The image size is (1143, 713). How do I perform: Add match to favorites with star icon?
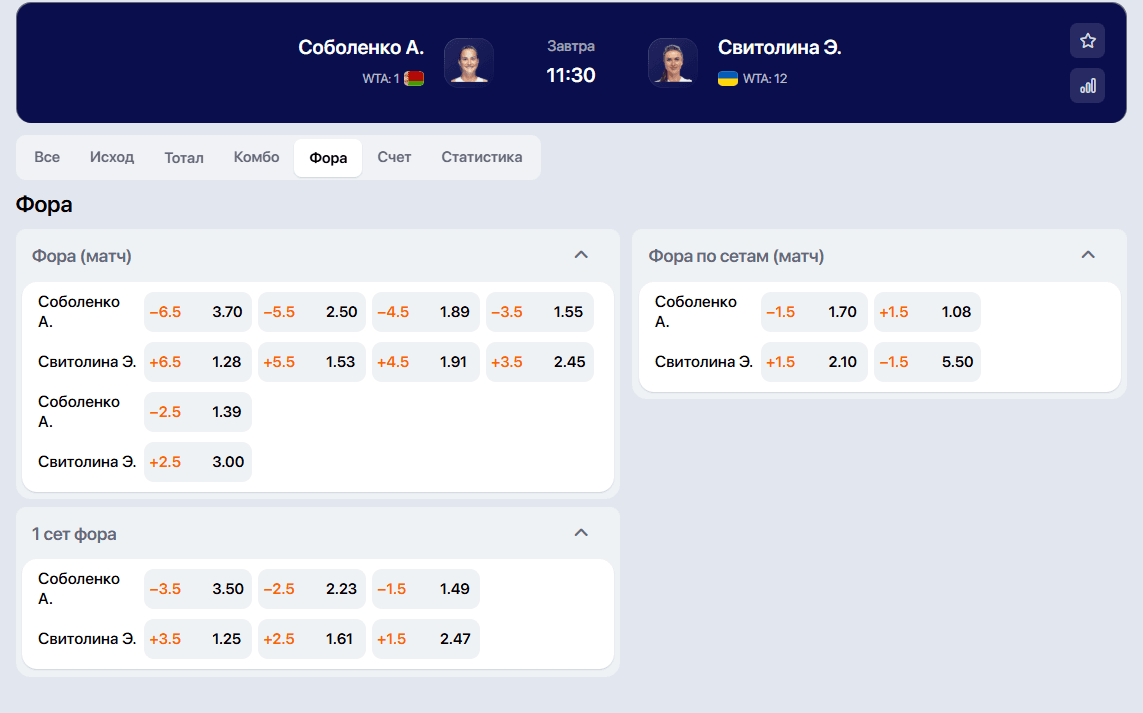pos(1087,41)
